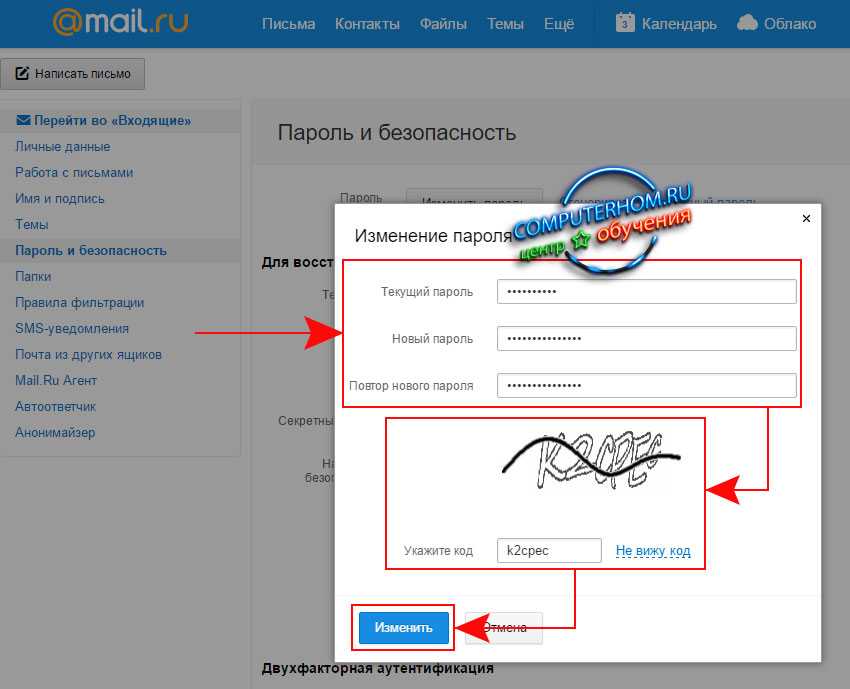The height and width of the screenshot is (689, 850).
Task: Click the «Не вижу код» link
Action: click(653, 551)
